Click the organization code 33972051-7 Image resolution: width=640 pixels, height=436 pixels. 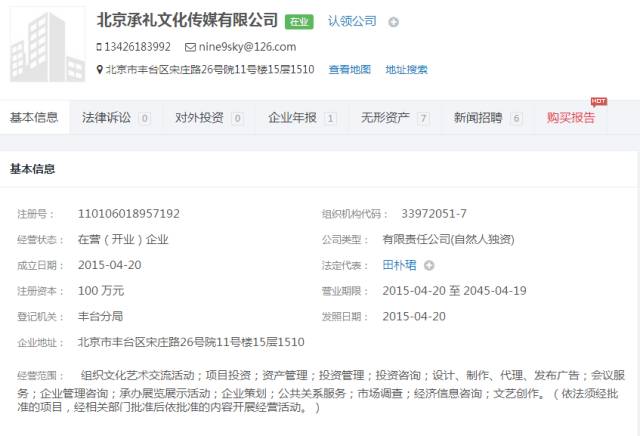434,214
